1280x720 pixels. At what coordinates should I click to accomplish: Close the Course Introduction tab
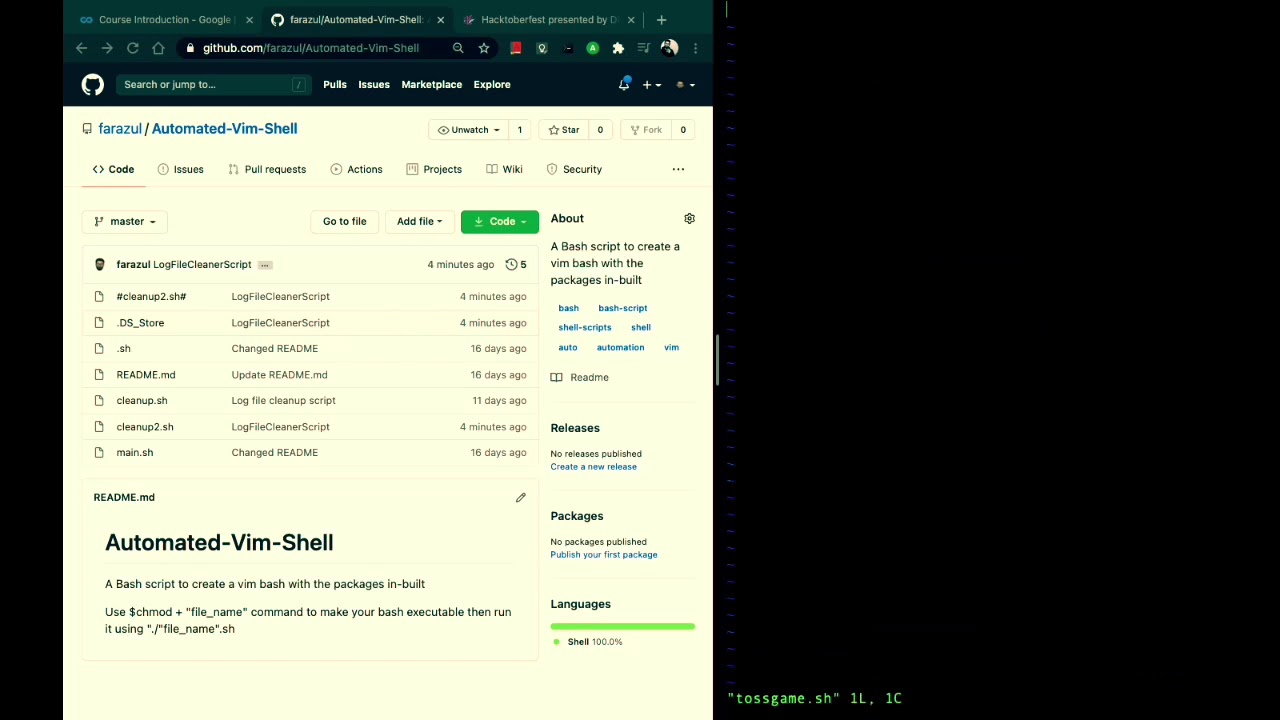(249, 20)
